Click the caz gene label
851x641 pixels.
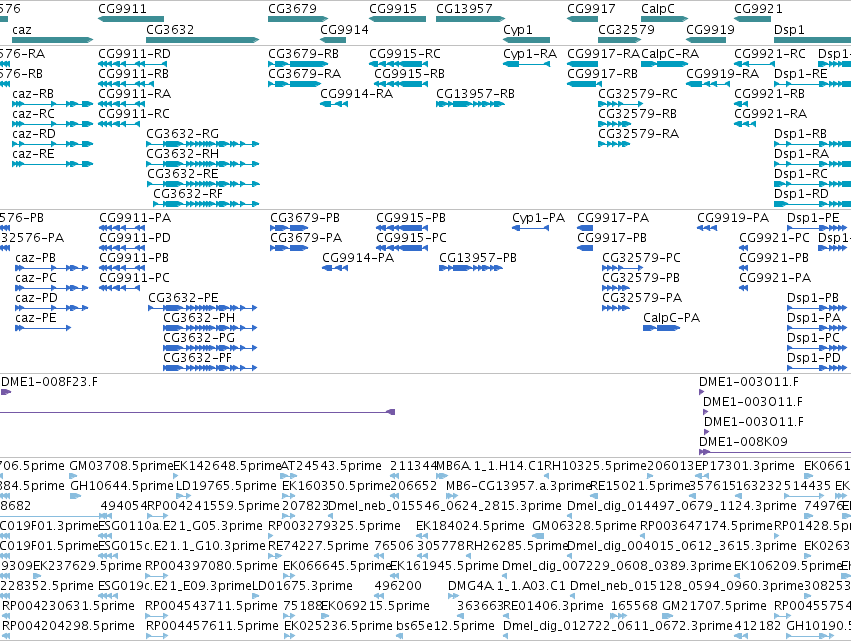pos(22,29)
